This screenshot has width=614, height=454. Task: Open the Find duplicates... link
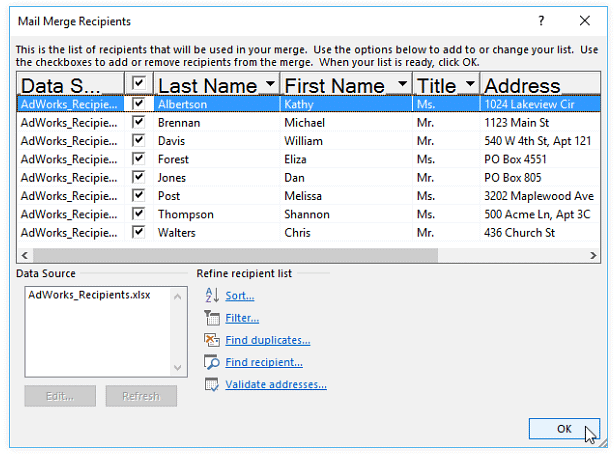pos(267,340)
